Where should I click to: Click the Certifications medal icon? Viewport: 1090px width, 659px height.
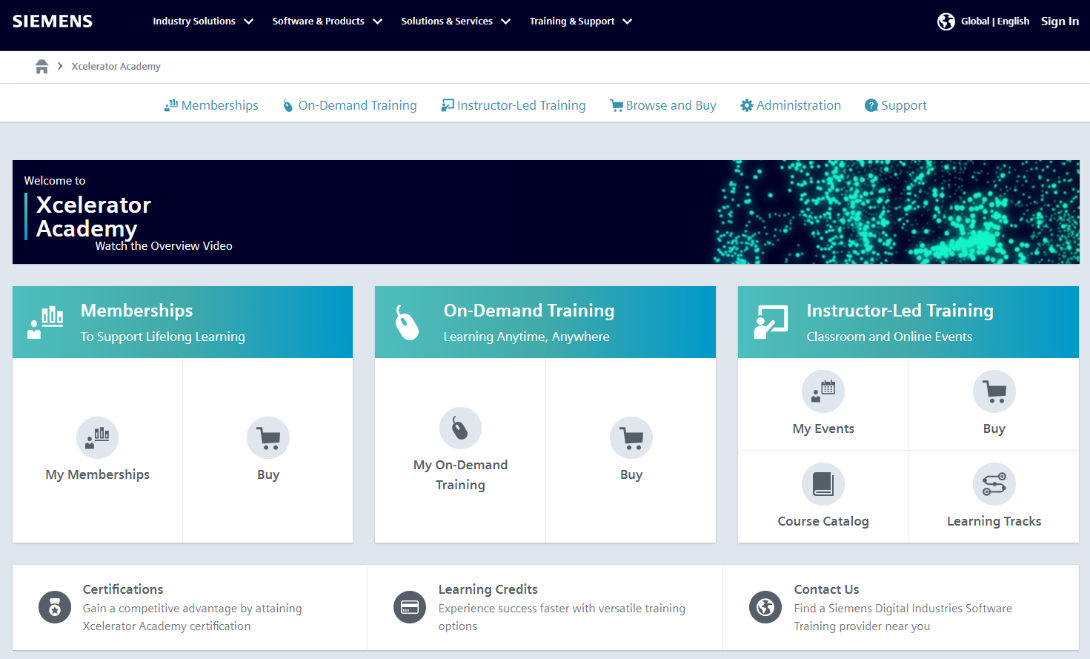click(x=55, y=608)
